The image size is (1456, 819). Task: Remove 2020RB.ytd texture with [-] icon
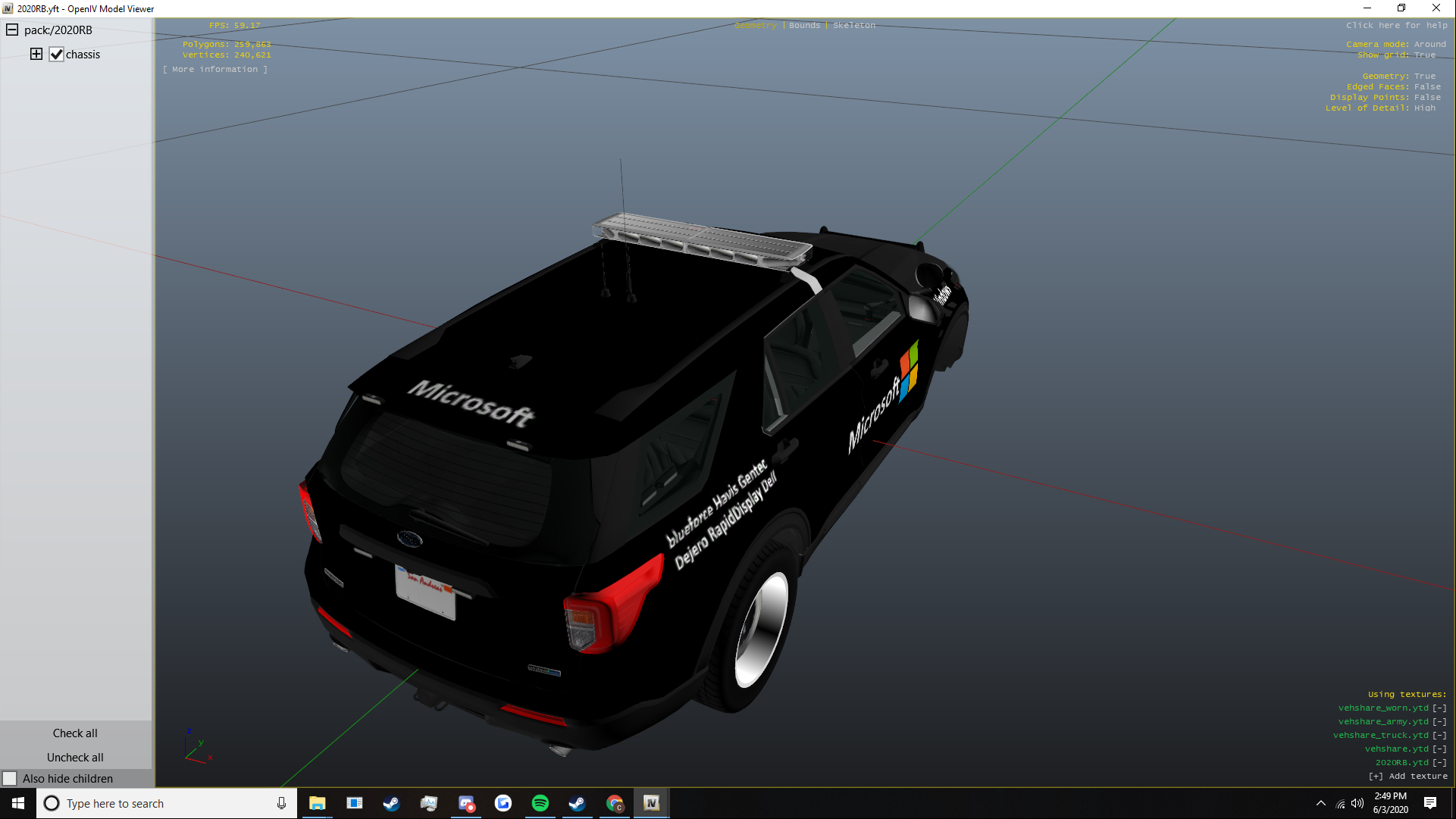click(1439, 763)
